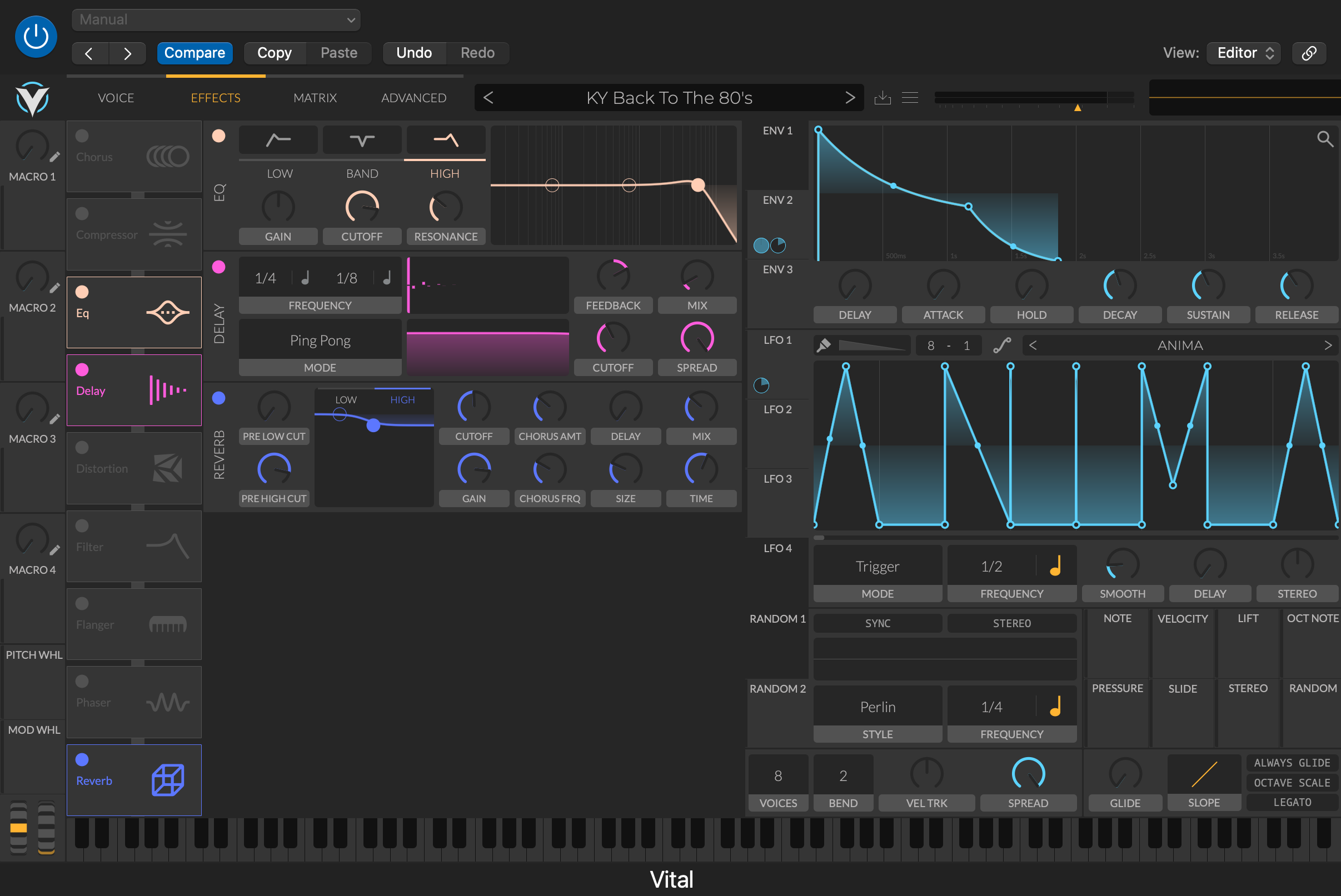Screen dimensions: 1341x896
Task: Enable the Flanger effect
Action: pyautogui.click(x=82, y=603)
